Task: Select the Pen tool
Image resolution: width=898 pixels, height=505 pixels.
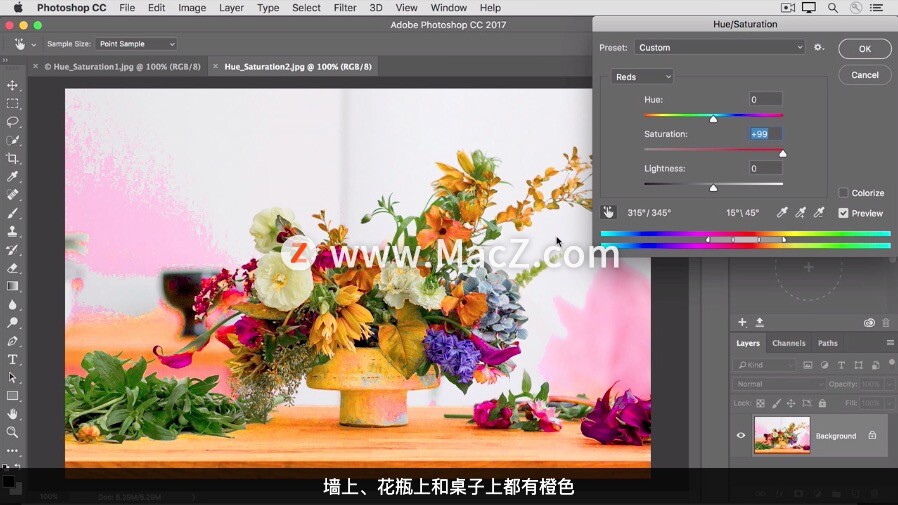Action: point(12,341)
